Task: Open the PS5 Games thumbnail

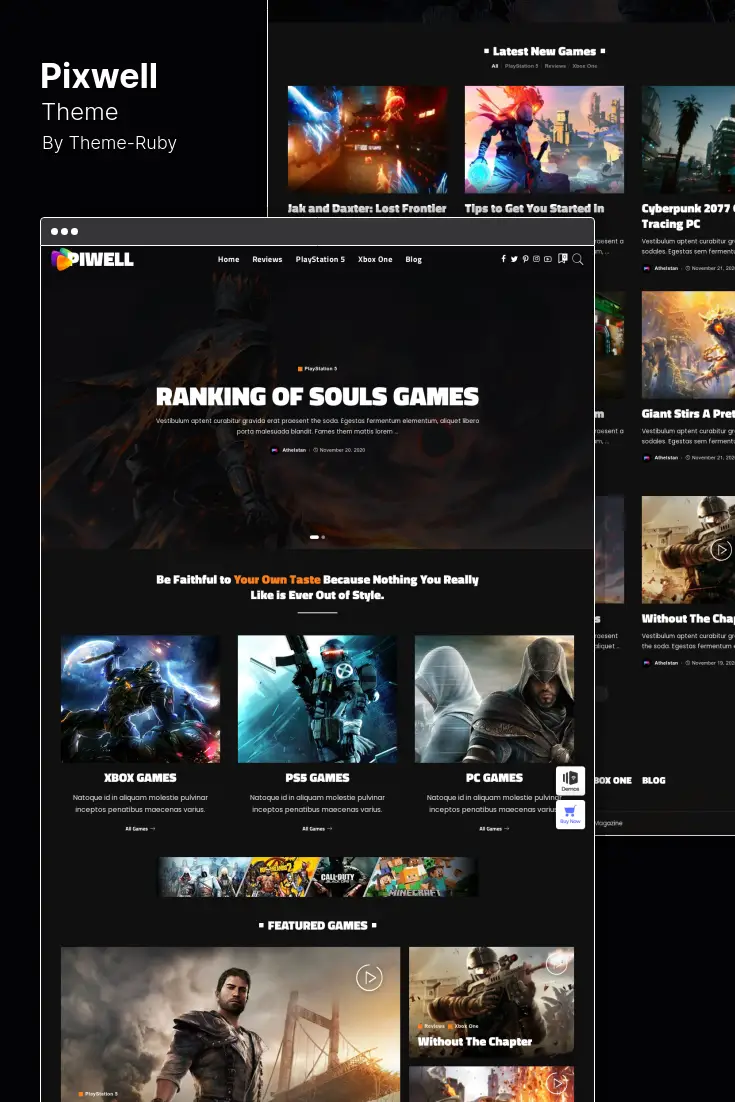Action: pyautogui.click(x=318, y=699)
